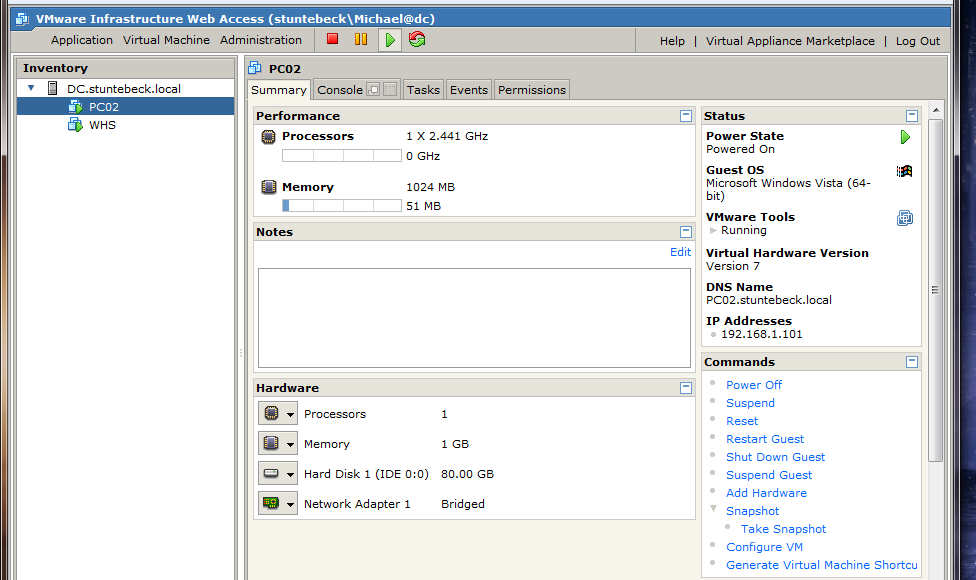
Task: Open the Virtual Machine menu
Action: [x=166, y=40]
